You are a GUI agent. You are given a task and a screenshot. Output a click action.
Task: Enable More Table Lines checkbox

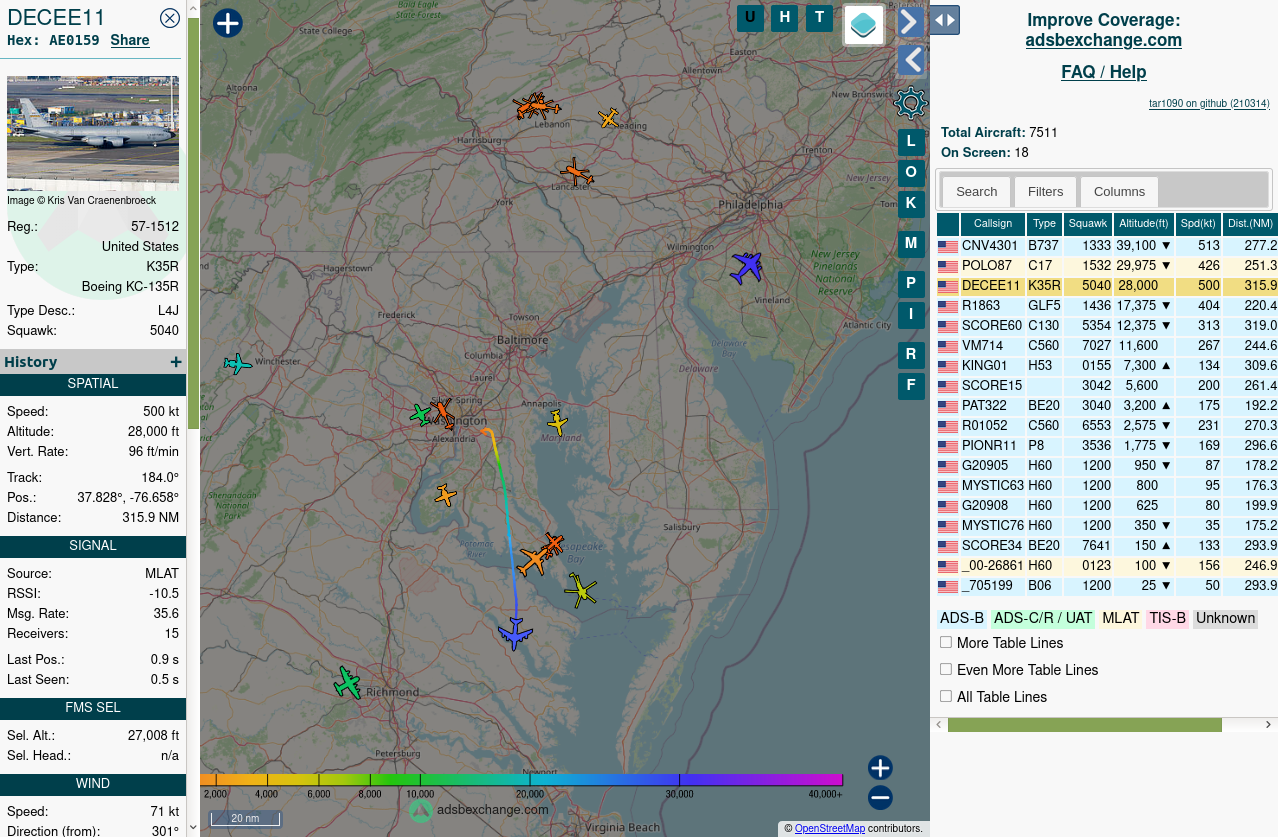[946, 642]
